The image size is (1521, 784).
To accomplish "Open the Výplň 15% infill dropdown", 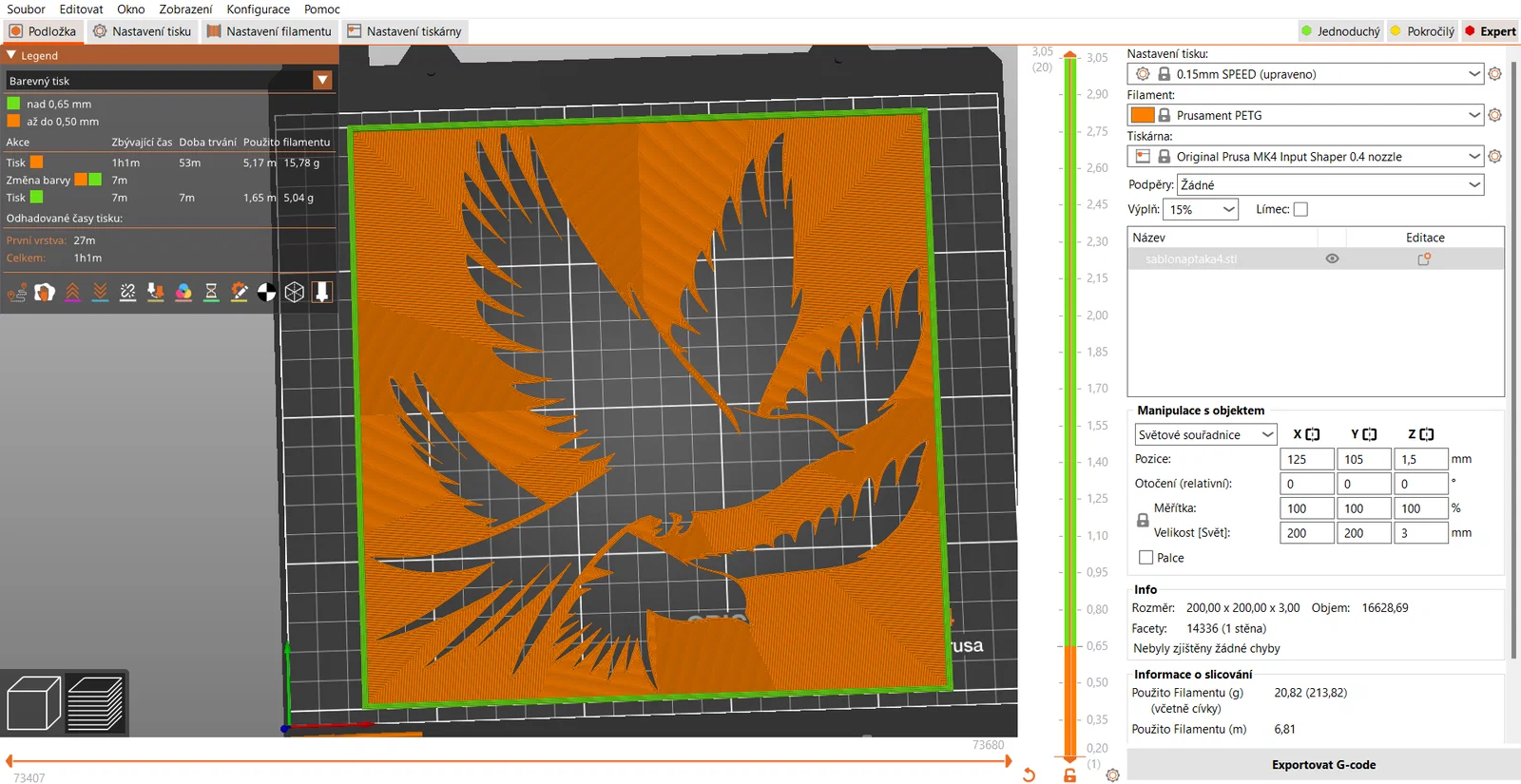I will click(1201, 209).
